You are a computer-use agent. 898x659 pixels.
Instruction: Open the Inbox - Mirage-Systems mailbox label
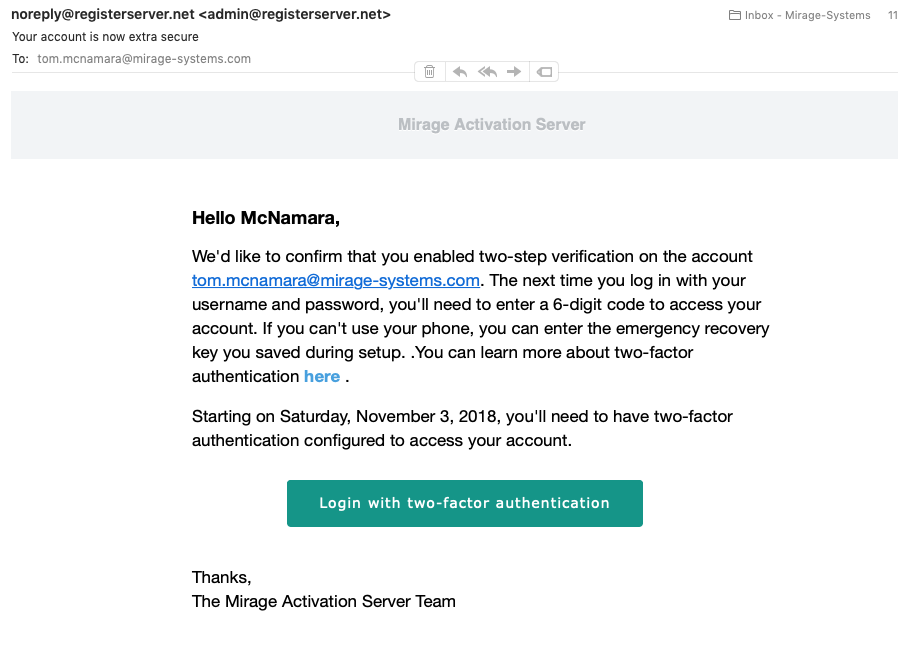click(807, 15)
